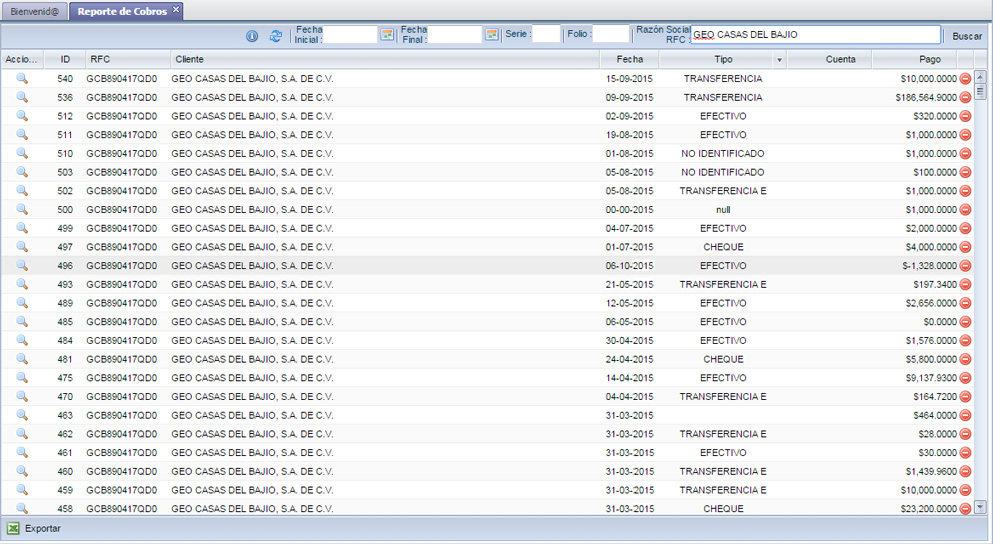
Task: Open the Fecha Inicial calendar picker
Action: coord(387,35)
